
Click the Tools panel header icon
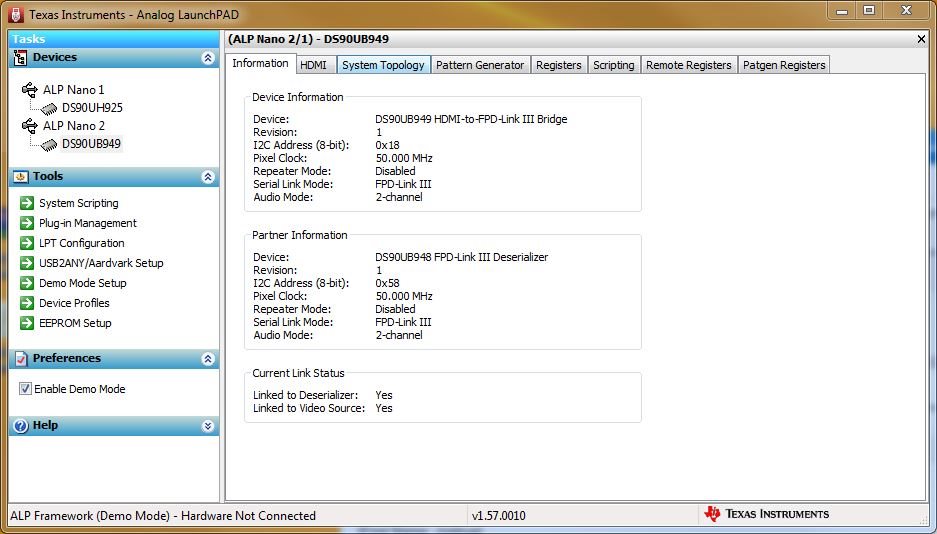(x=20, y=177)
